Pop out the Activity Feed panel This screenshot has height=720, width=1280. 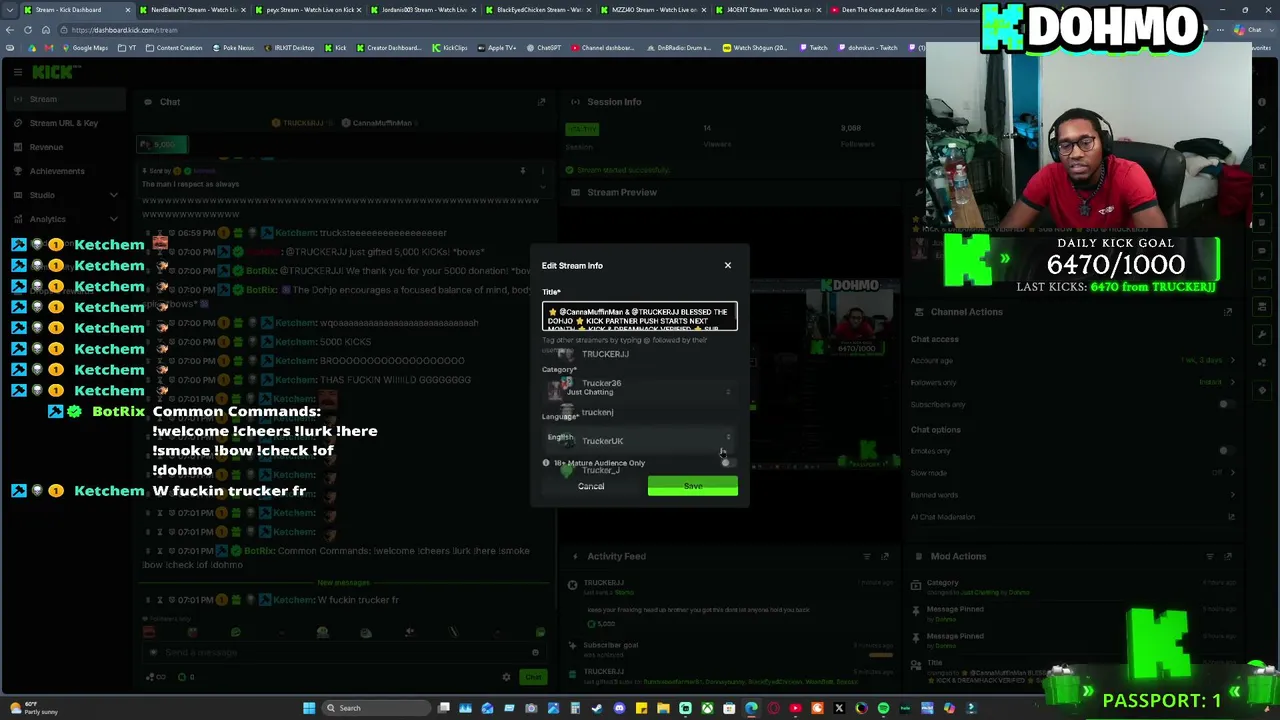click(x=885, y=556)
